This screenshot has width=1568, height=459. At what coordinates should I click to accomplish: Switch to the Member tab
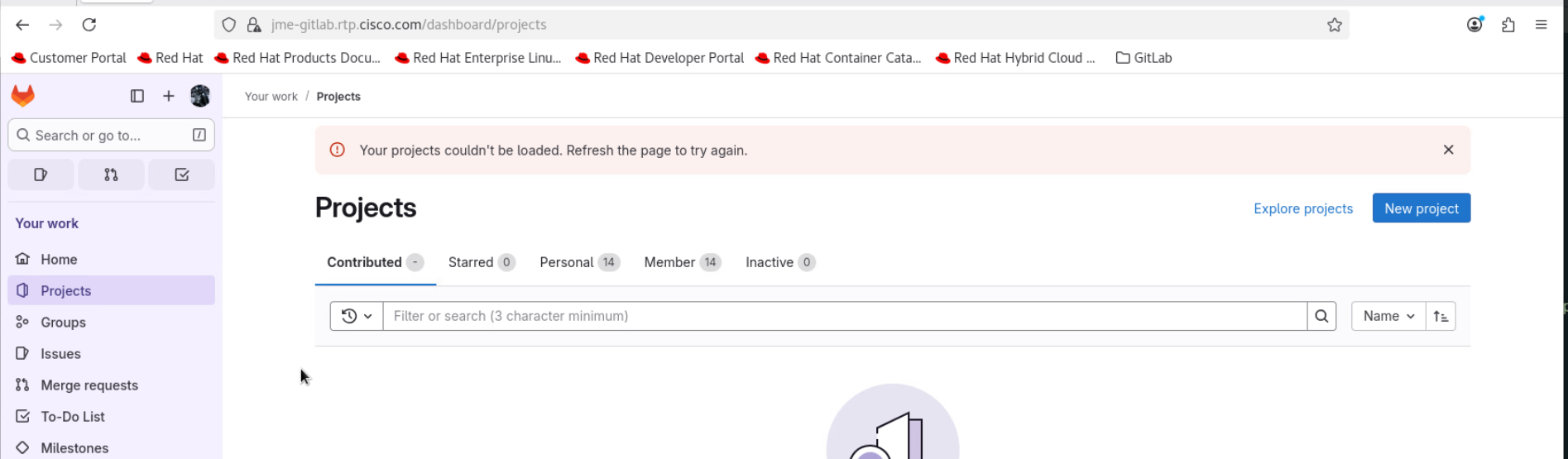click(x=683, y=262)
